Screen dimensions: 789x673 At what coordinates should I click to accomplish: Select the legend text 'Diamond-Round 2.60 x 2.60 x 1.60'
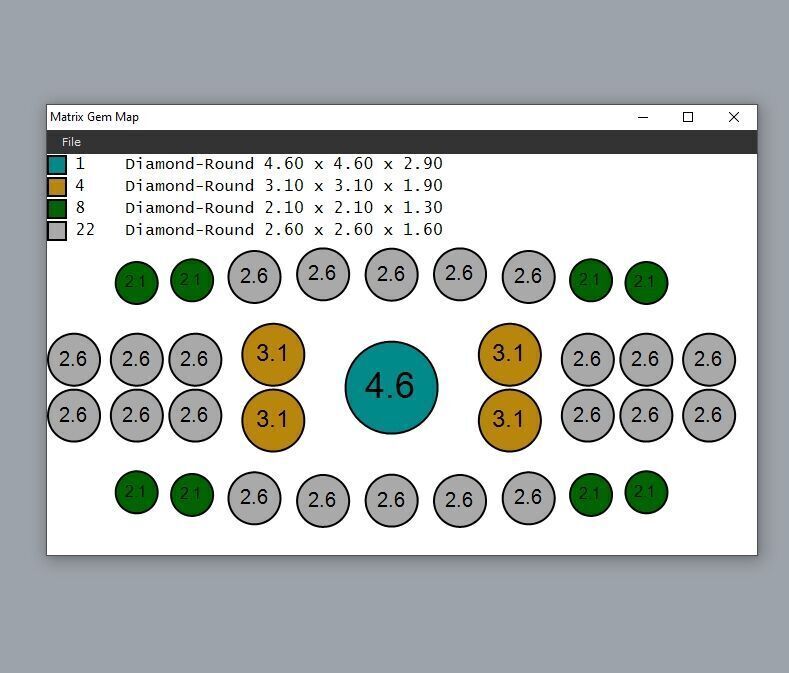pos(284,230)
